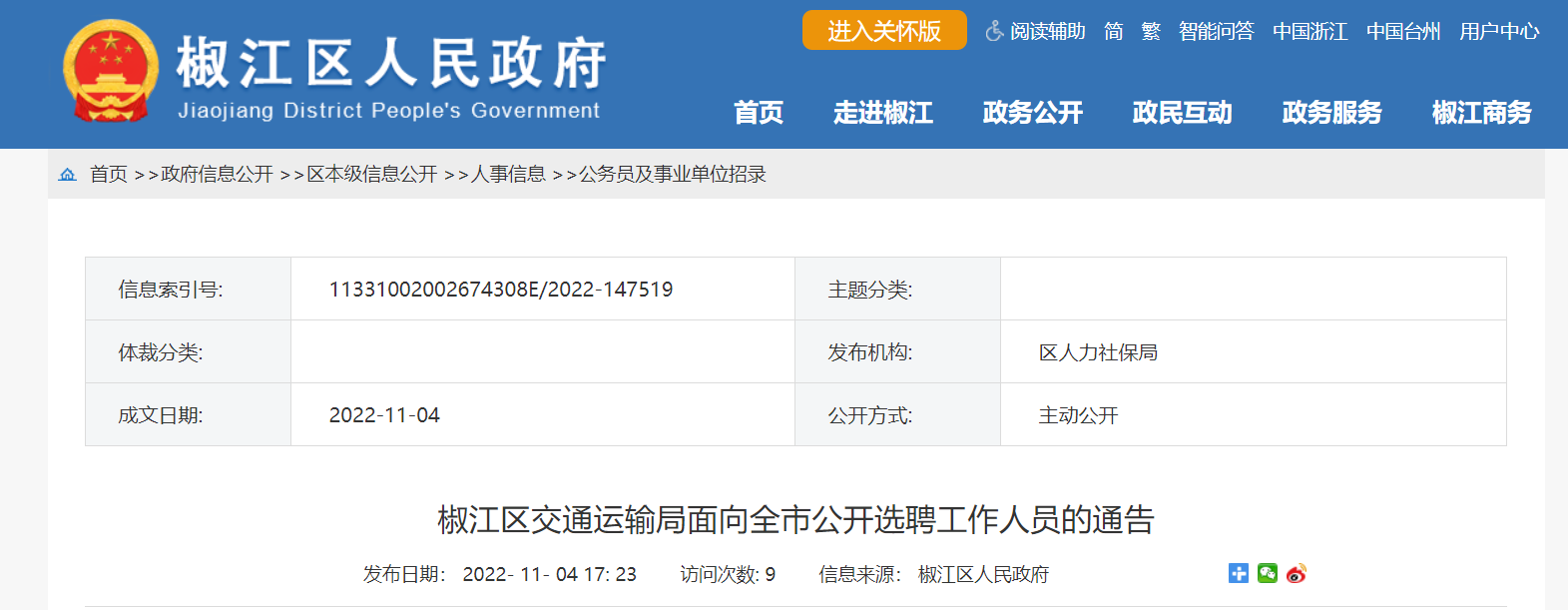The width and height of the screenshot is (1568, 610).
Task: Select 政民互动 menu item
Action: point(1183,112)
